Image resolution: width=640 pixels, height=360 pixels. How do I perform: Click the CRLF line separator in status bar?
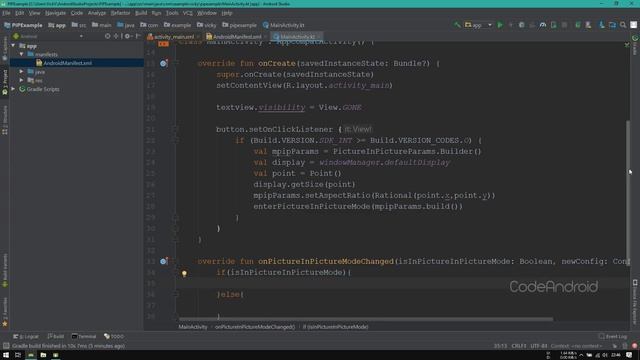(x=519, y=346)
